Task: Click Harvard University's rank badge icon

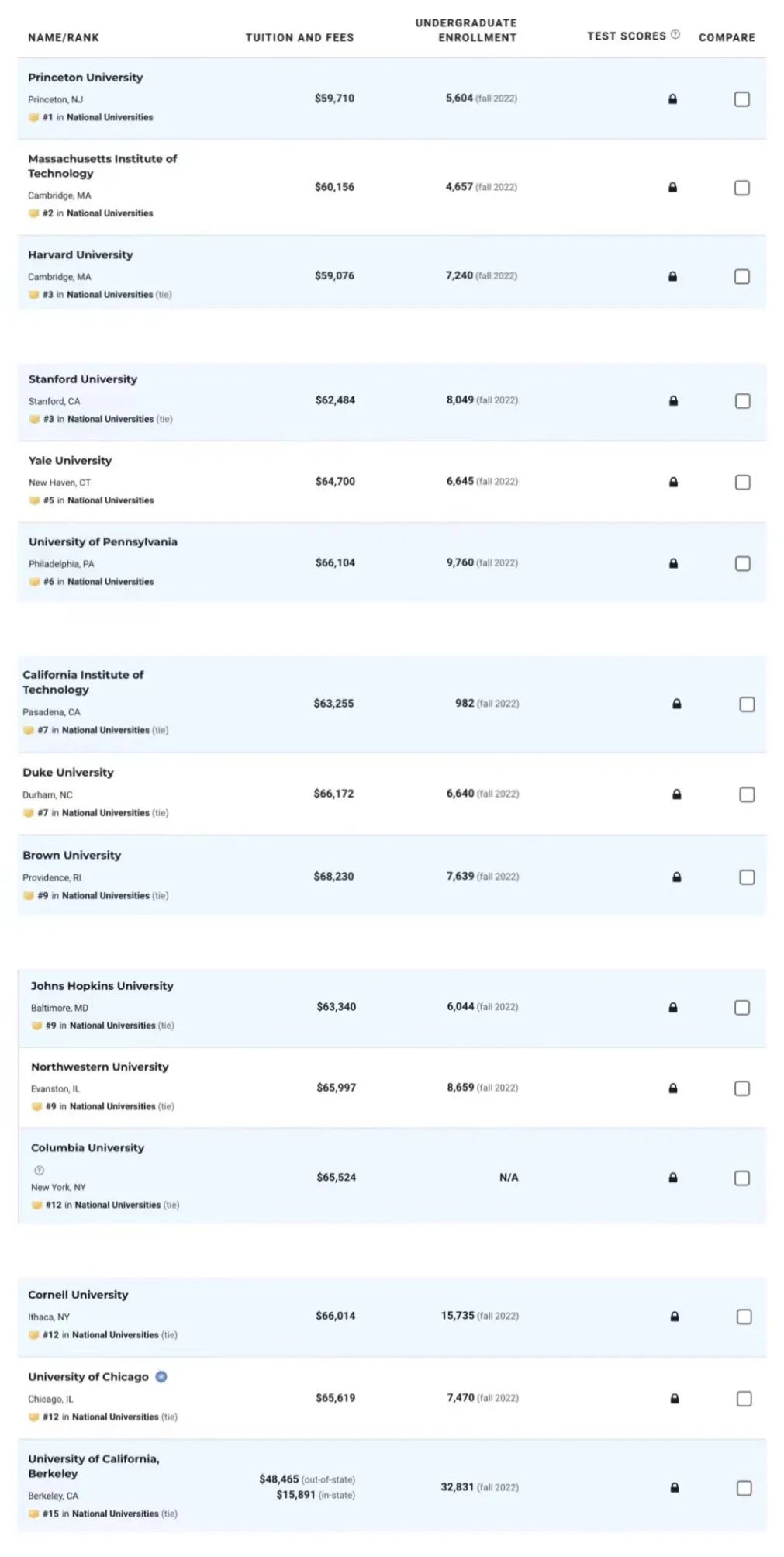Action: click(x=33, y=295)
